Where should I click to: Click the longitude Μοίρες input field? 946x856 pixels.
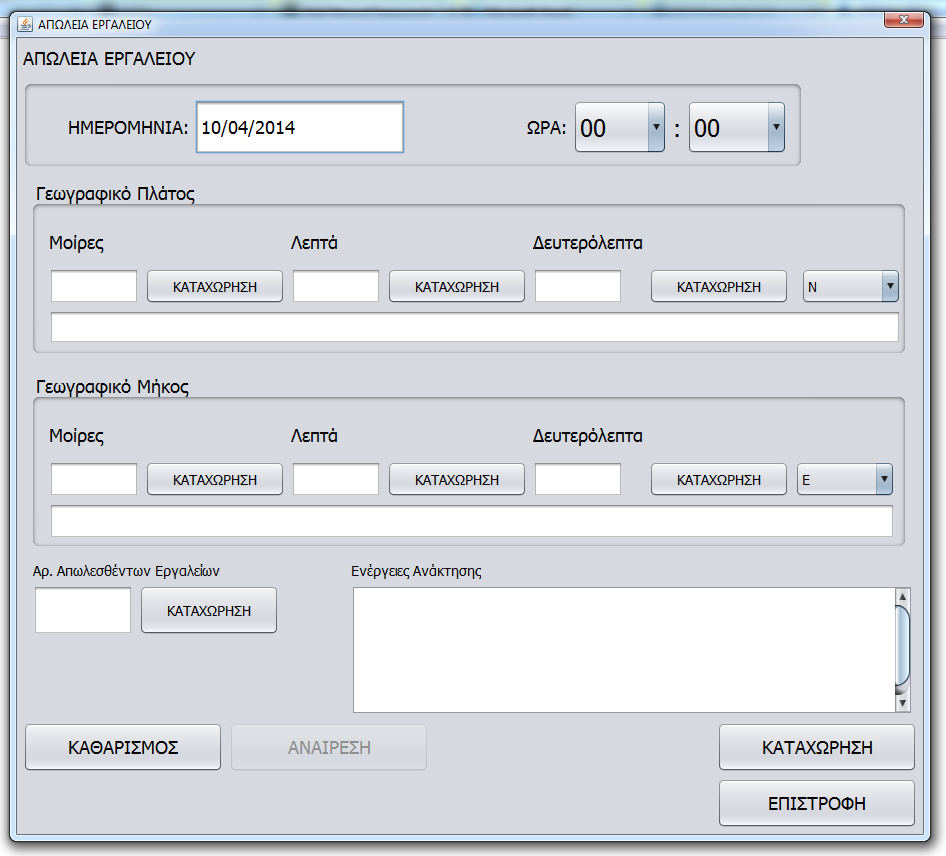pos(94,479)
